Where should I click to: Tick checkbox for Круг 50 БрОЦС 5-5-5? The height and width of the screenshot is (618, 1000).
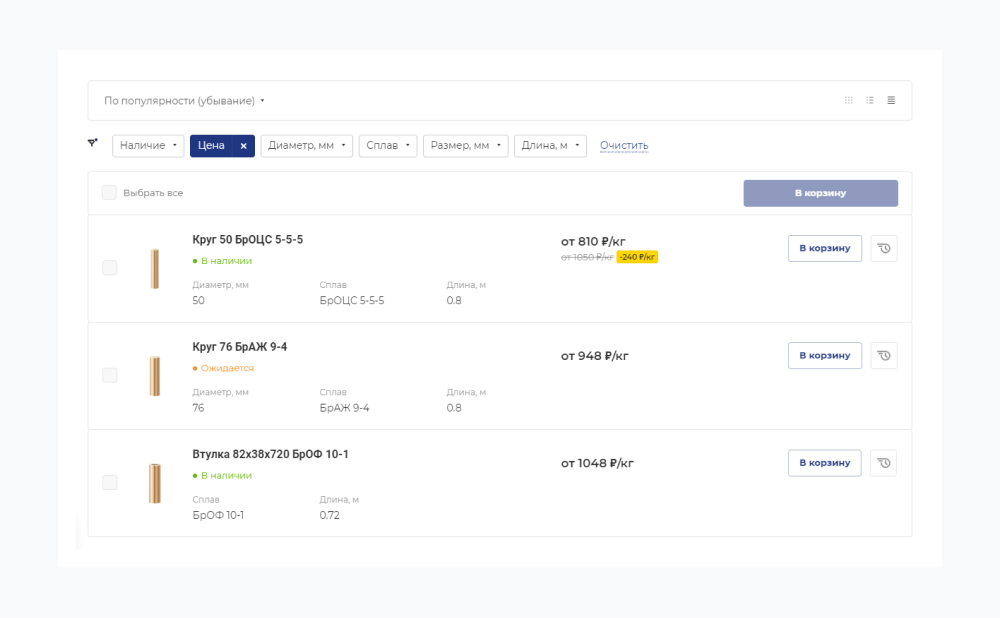tap(110, 268)
